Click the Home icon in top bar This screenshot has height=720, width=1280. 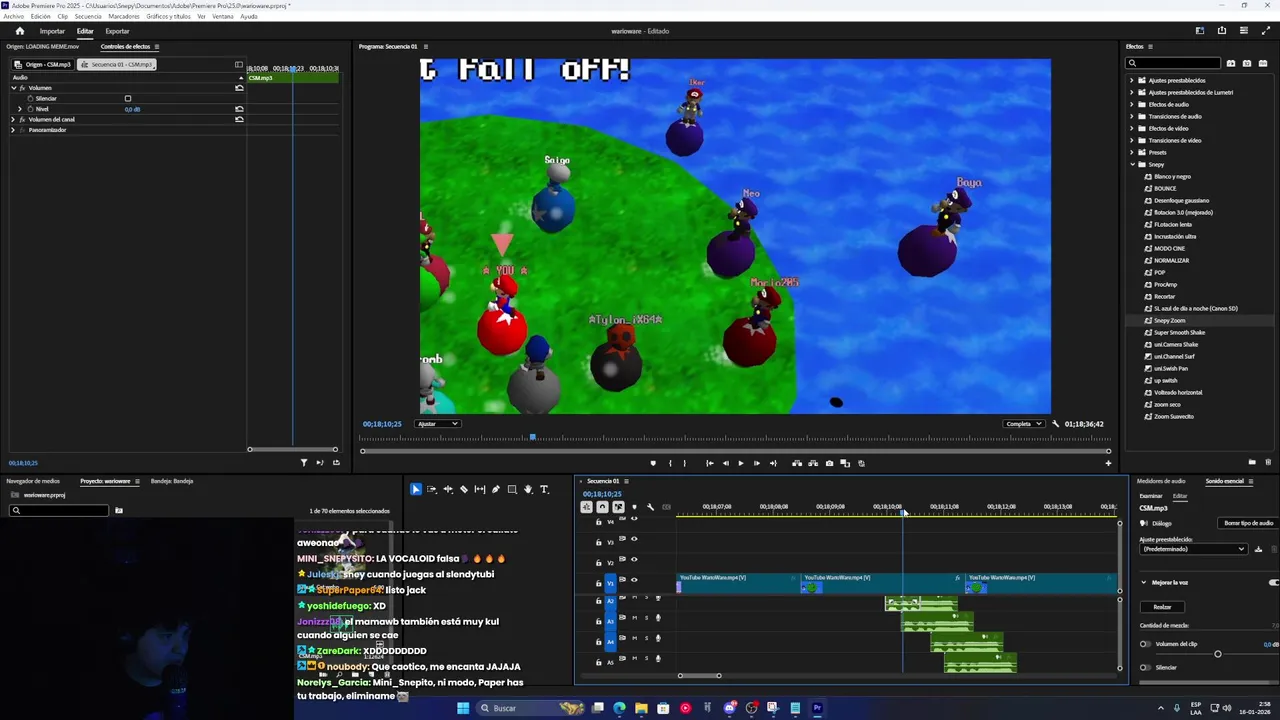[19, 31]
